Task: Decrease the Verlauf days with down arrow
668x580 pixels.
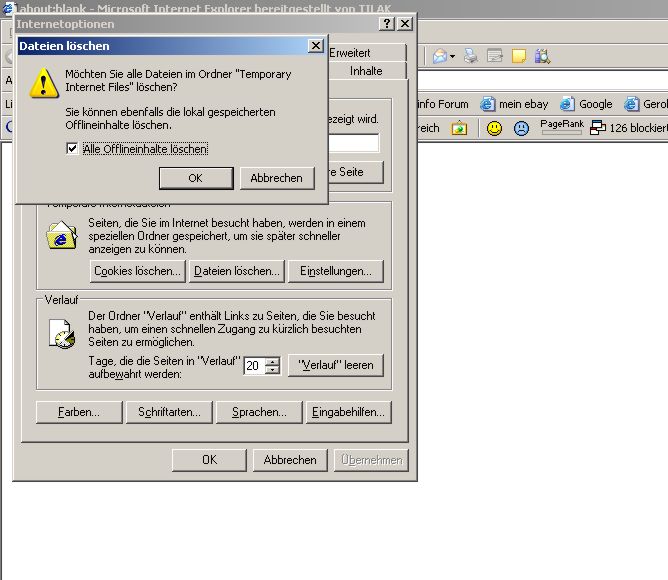Action: (x=272, y=370)
